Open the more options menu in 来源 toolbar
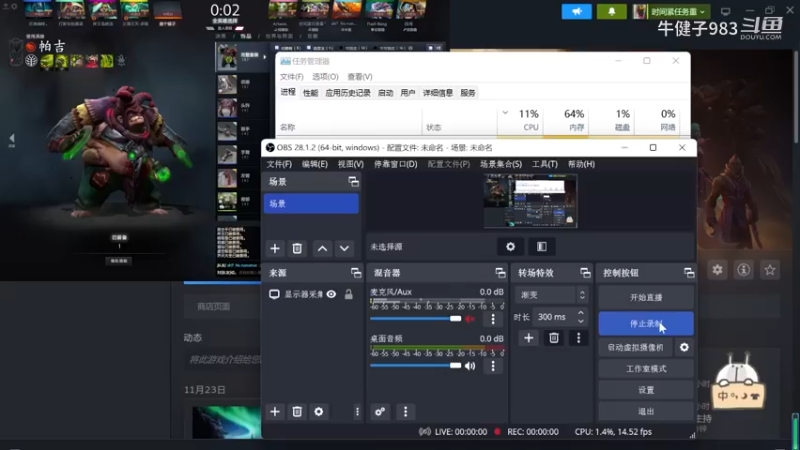The height and width of the screenshot is (450, 800). coord(357,412)
